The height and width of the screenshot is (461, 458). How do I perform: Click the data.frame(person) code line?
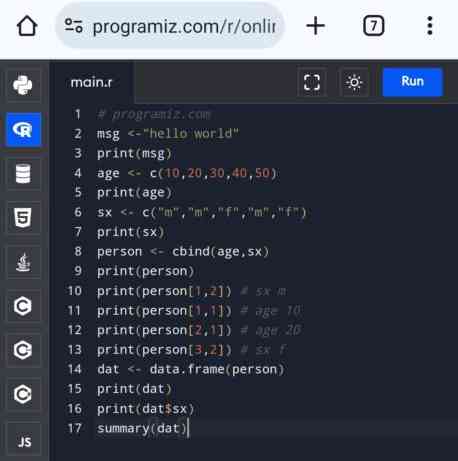pos(190,369)
